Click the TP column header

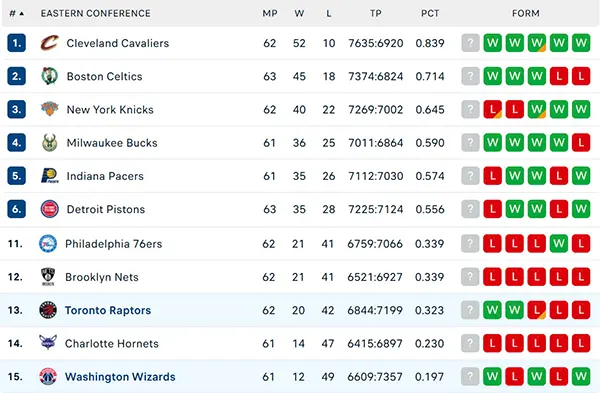click(376, 13)
